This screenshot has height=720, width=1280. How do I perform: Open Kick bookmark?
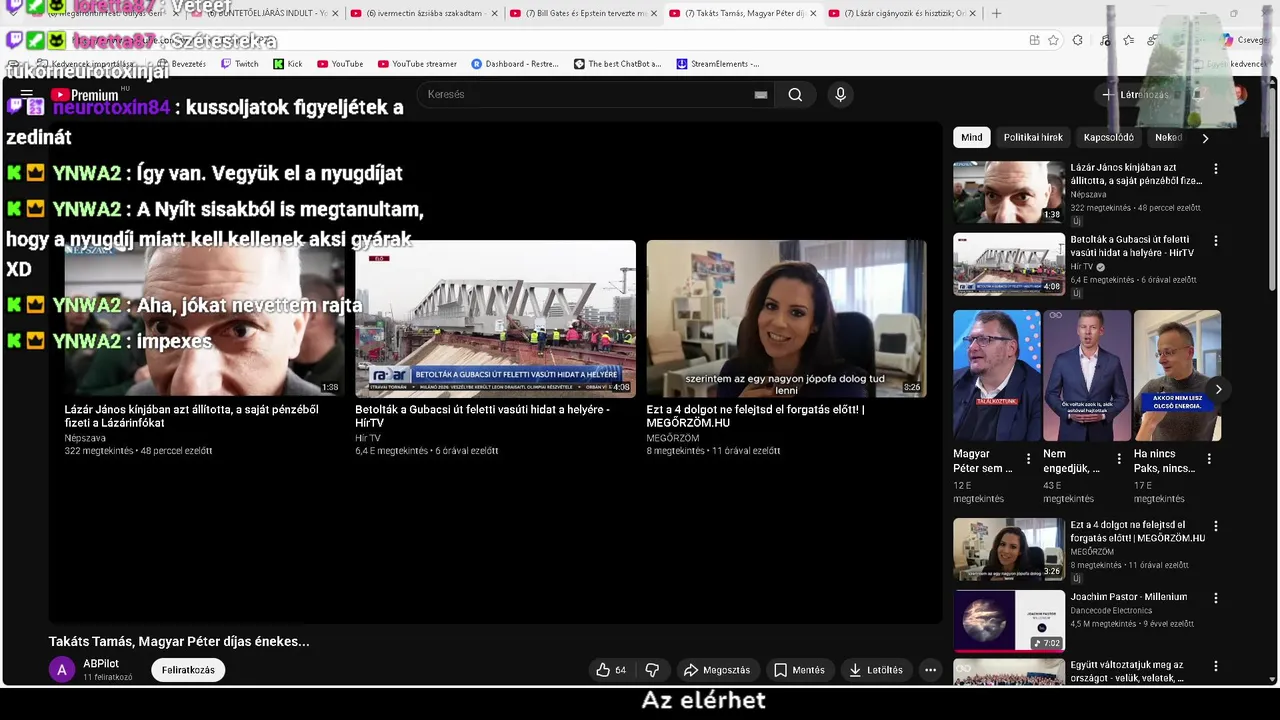pyautogui.click(x=287, y=64)
